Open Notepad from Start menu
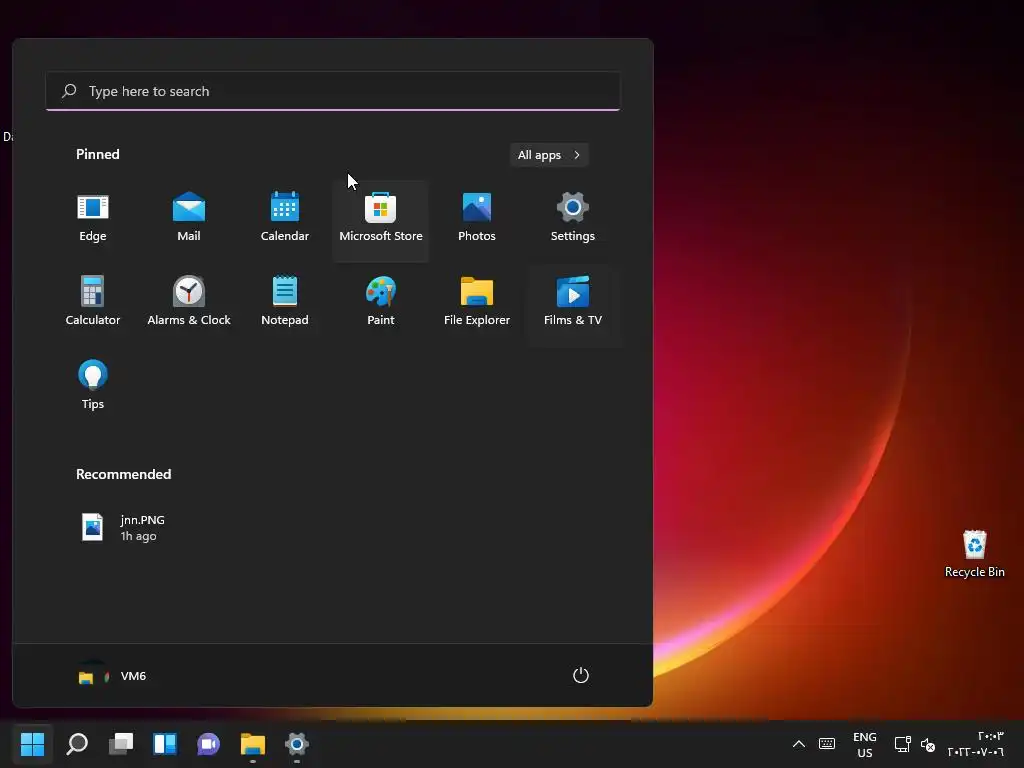The width and height of the screenshot is (1024, 768). point(285,302)
